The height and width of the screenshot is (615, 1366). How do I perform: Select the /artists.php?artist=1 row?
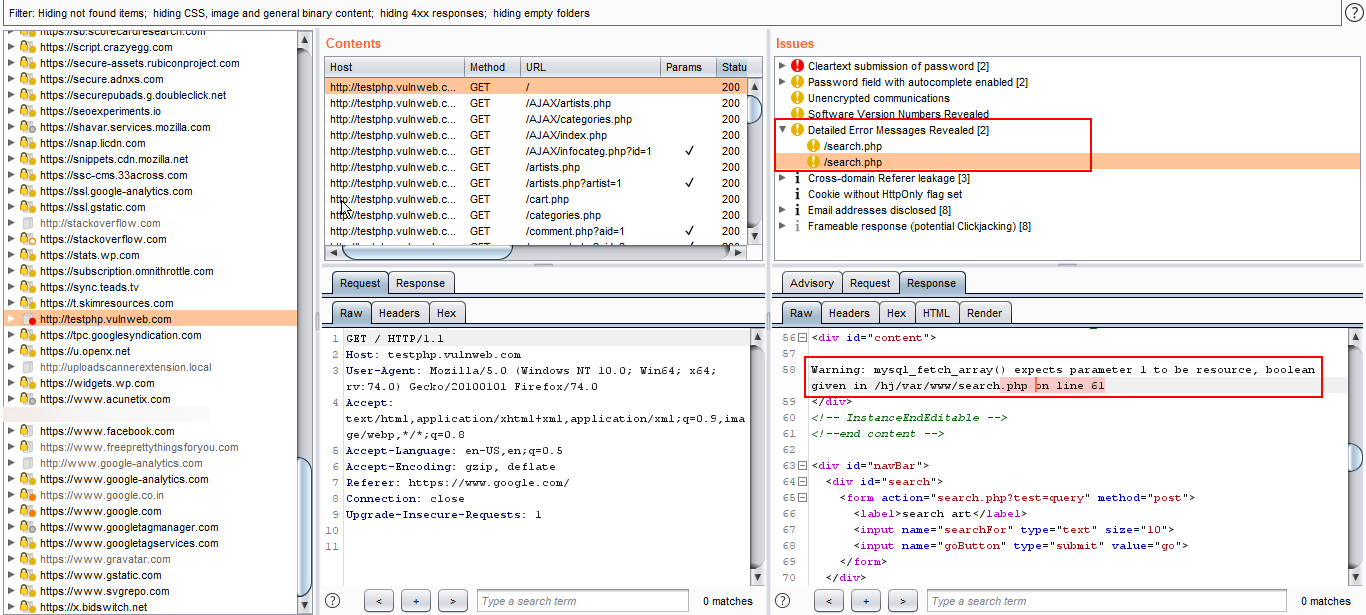[536, 183]
